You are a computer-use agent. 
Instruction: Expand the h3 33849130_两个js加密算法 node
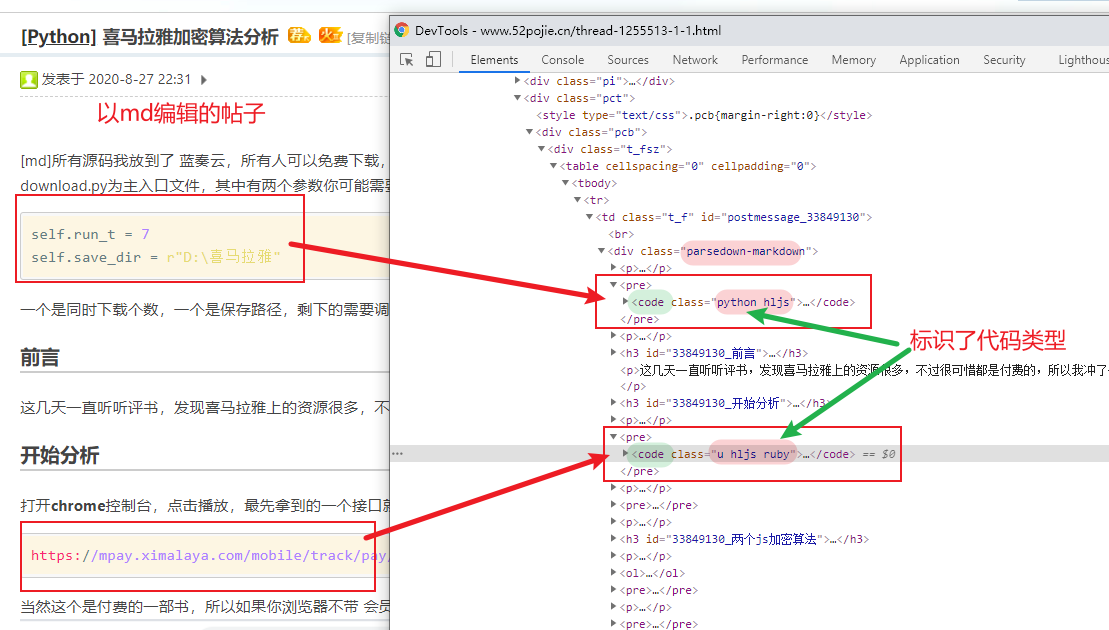(613, 539)
